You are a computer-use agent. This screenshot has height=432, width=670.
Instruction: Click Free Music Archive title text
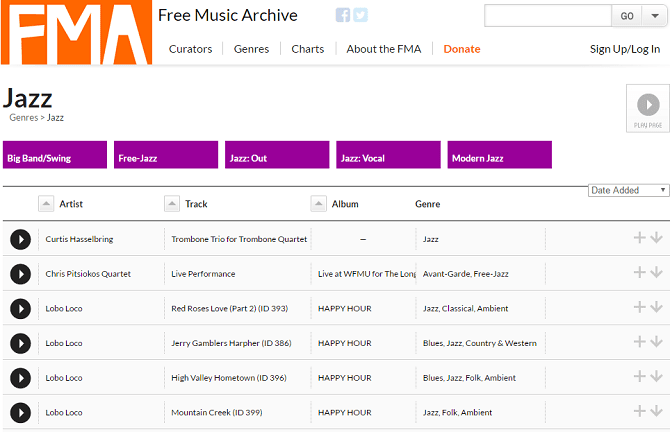228,15
